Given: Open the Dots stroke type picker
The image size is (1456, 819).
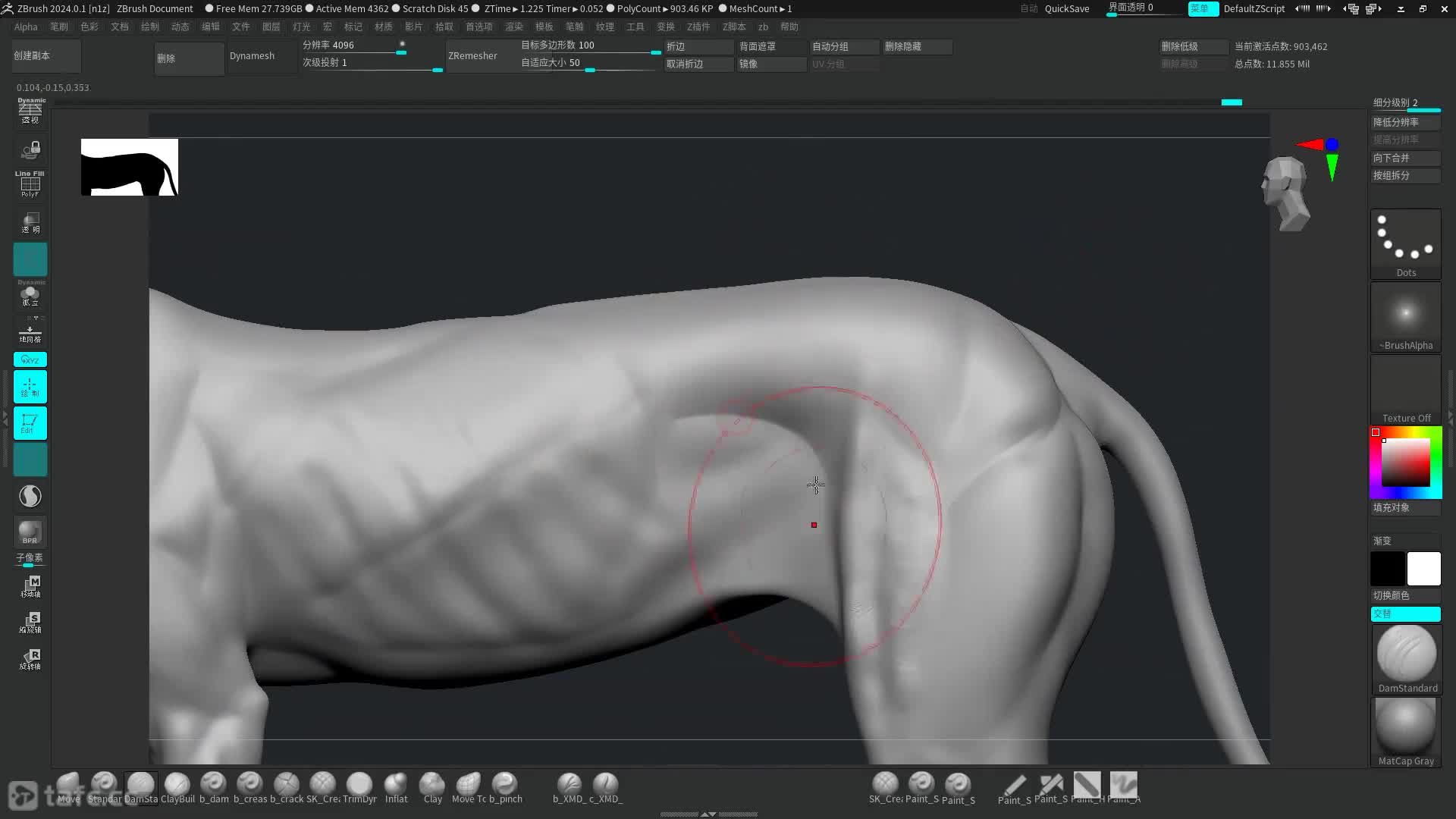Looking at the screenshot, I should [x=1406, y=244].
